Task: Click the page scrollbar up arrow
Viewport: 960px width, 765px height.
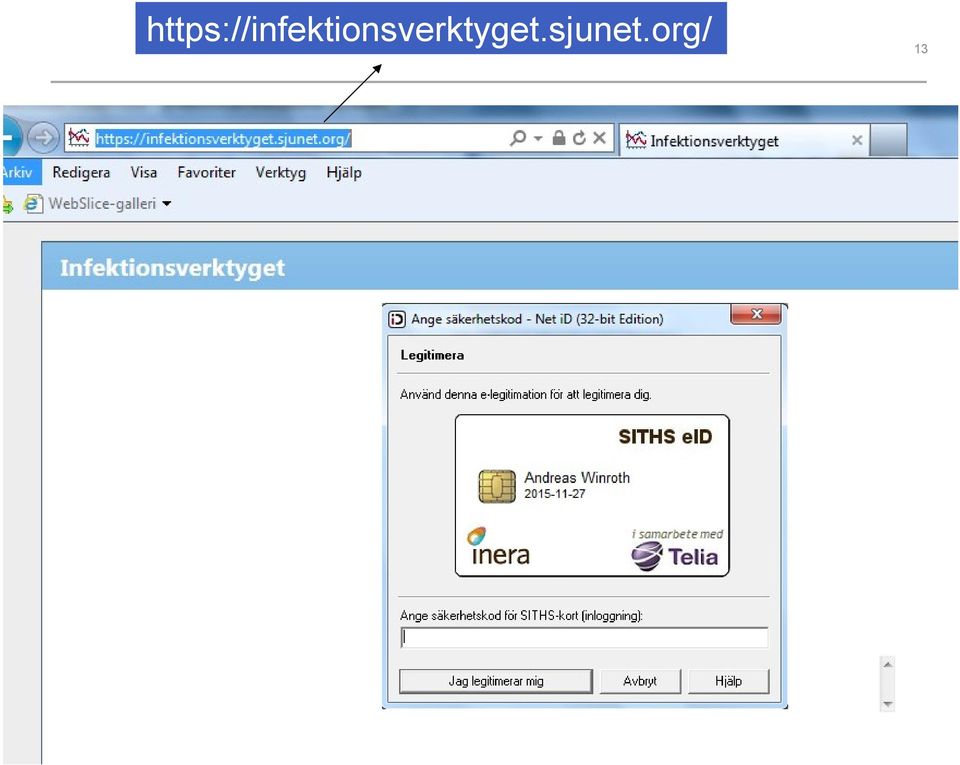Action: click(888, 664)
